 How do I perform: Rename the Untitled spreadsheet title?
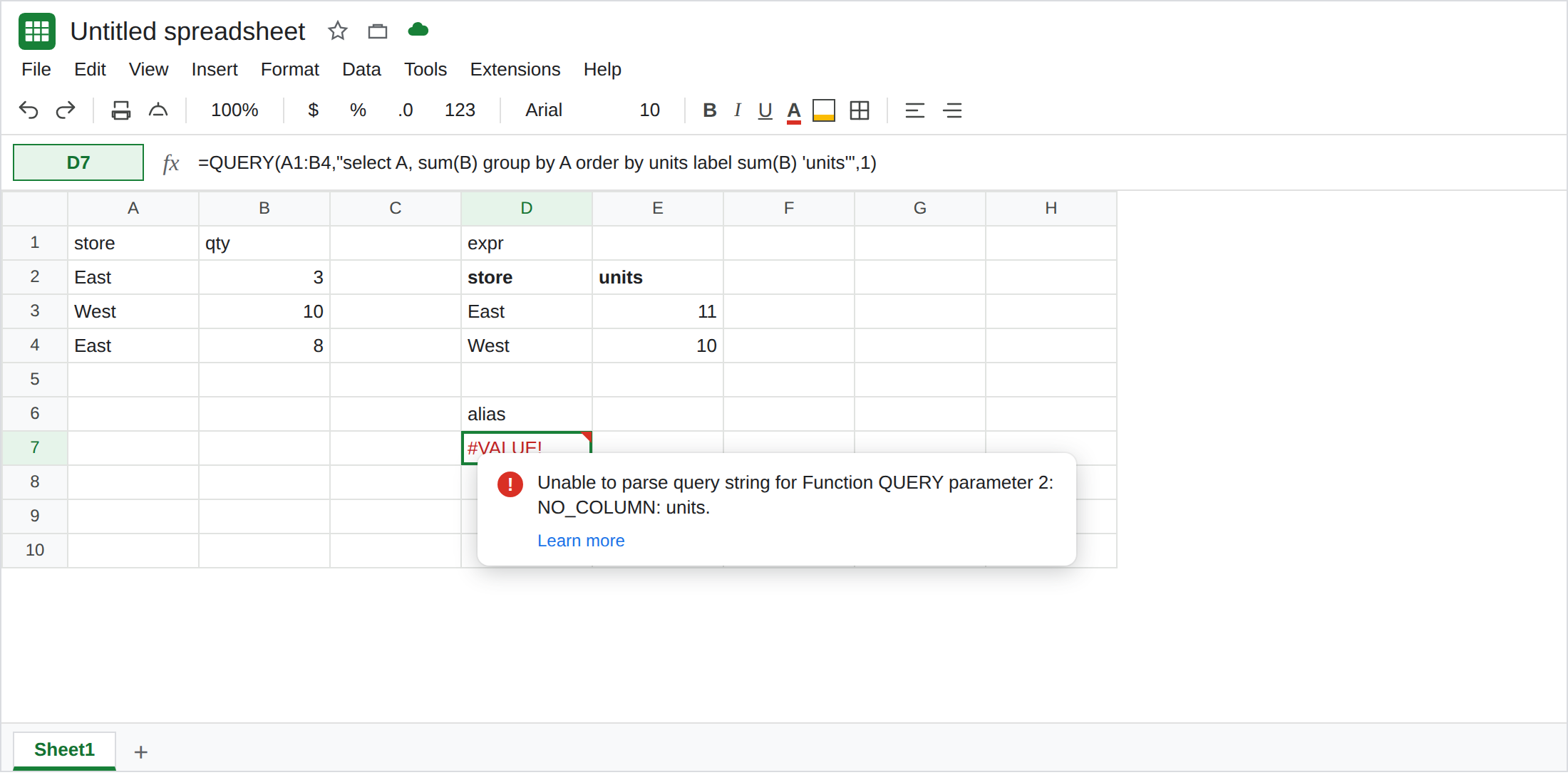coord(187,31)
